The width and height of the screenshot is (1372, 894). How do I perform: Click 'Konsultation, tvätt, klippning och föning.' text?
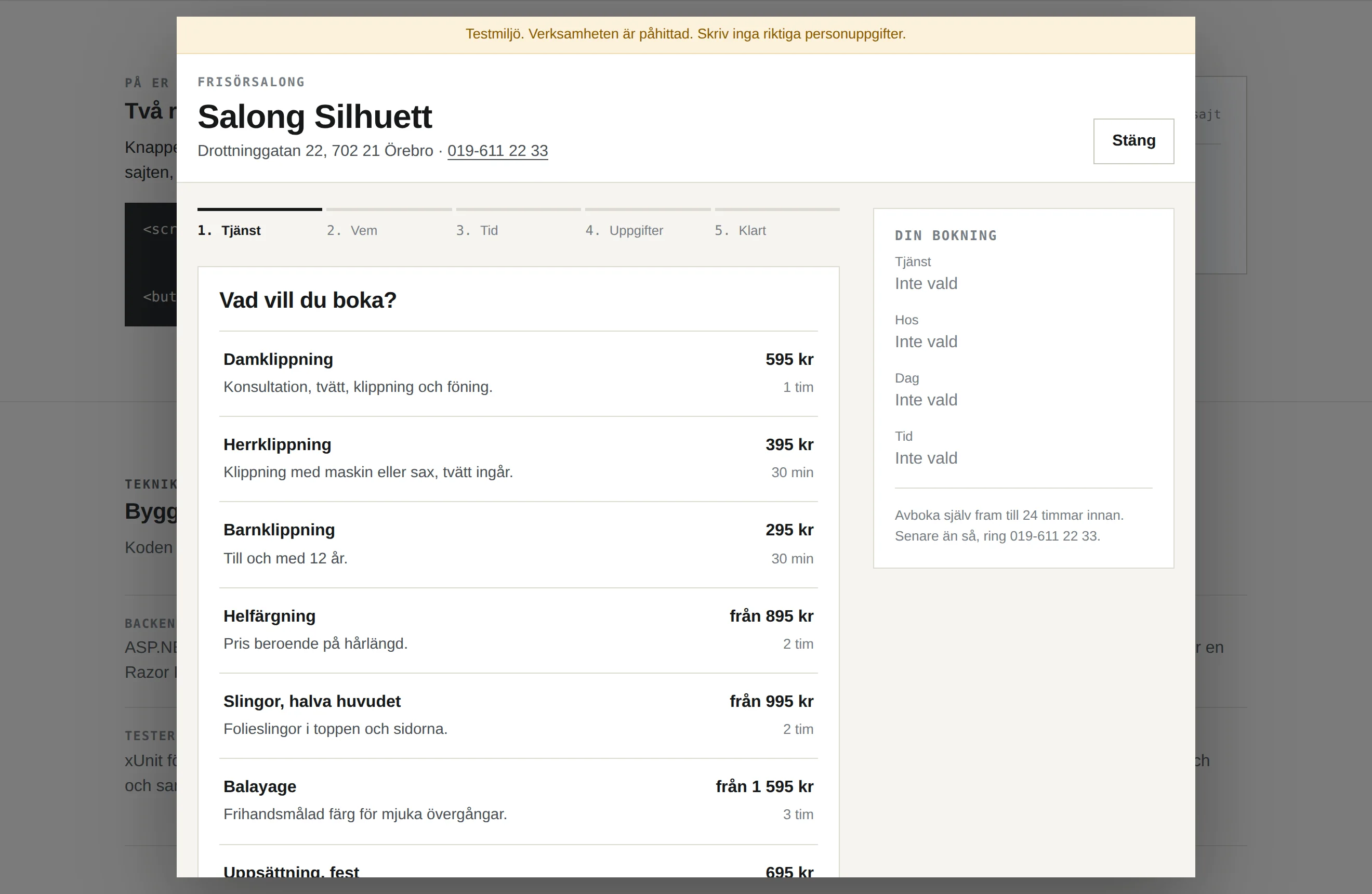358,387
